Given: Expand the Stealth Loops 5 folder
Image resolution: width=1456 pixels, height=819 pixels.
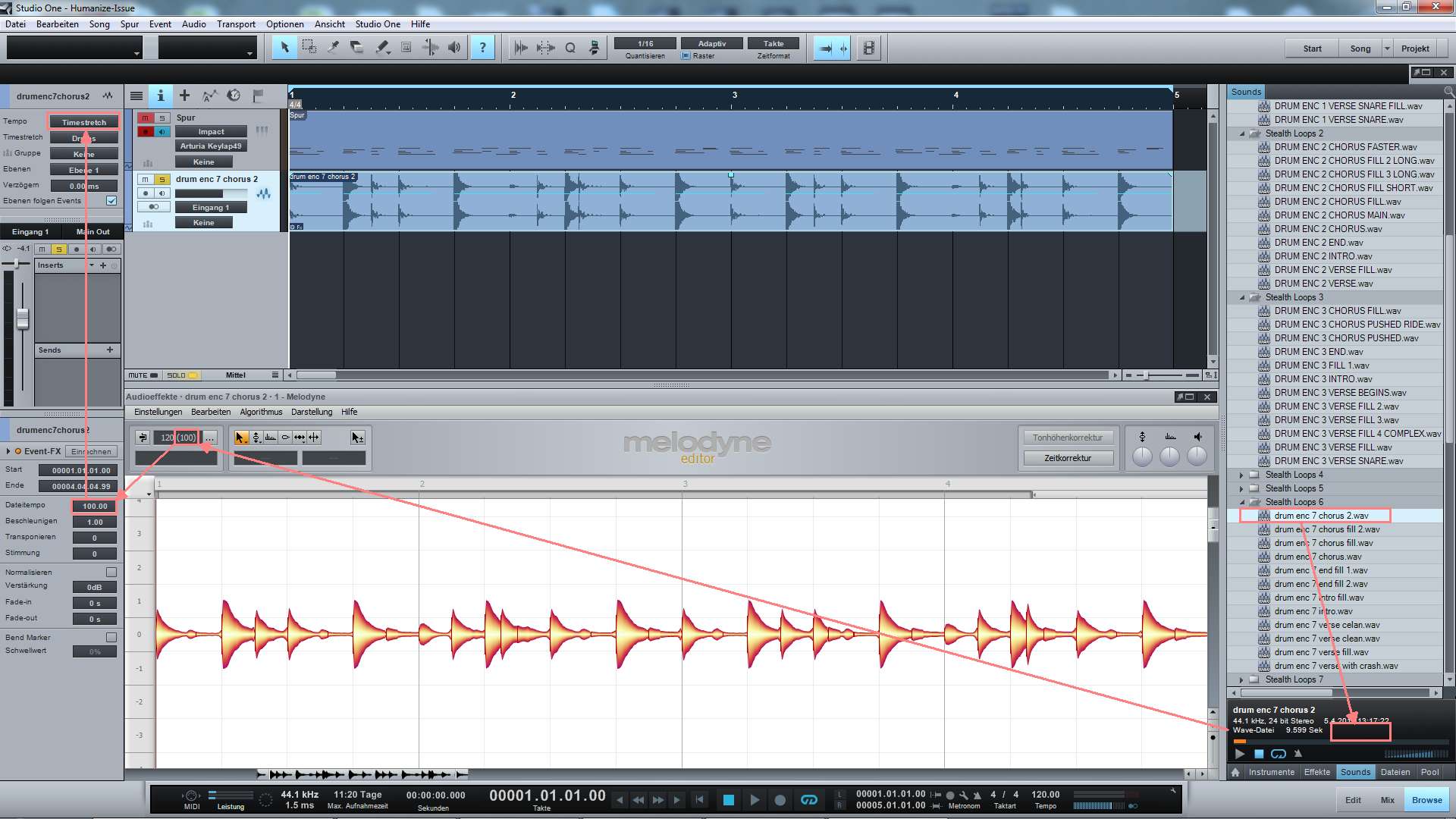Looking at the screenshot, I should [1242, 488].
